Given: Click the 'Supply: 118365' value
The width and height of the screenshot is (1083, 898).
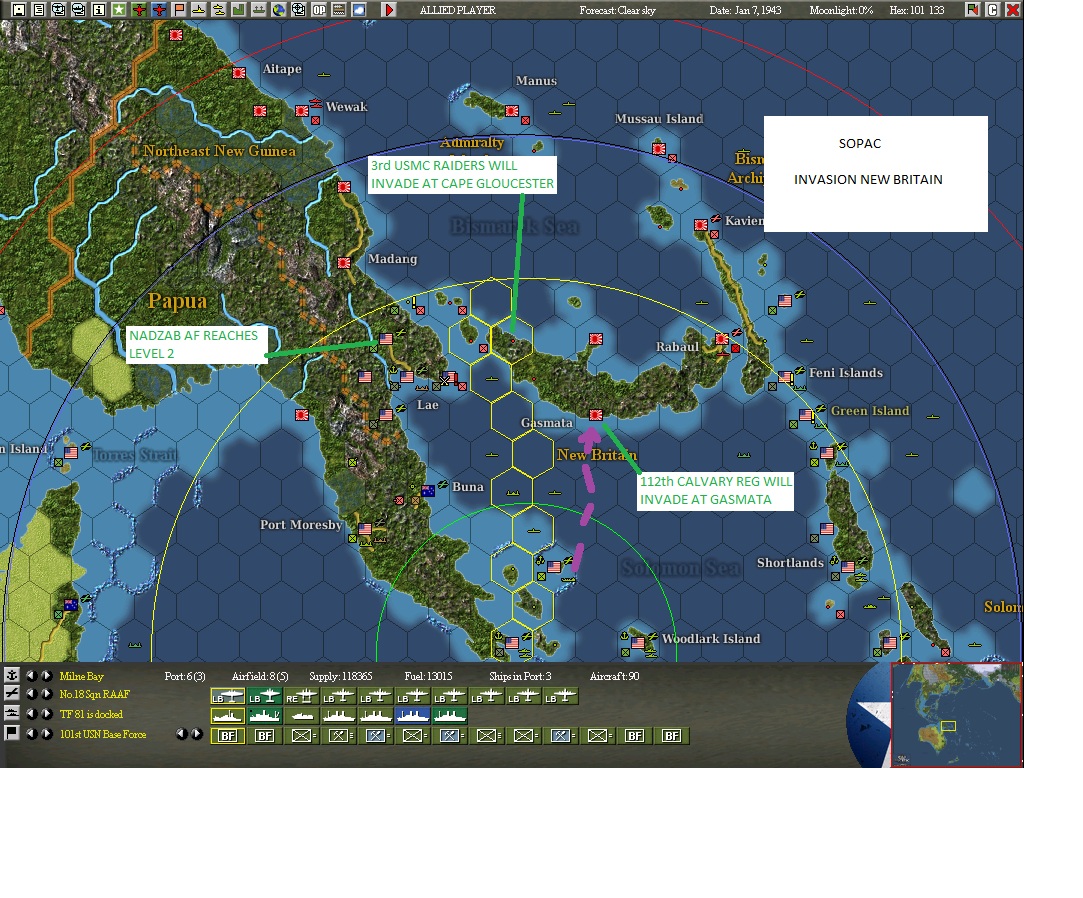Looking at the screenshot, I should [341, 676].
